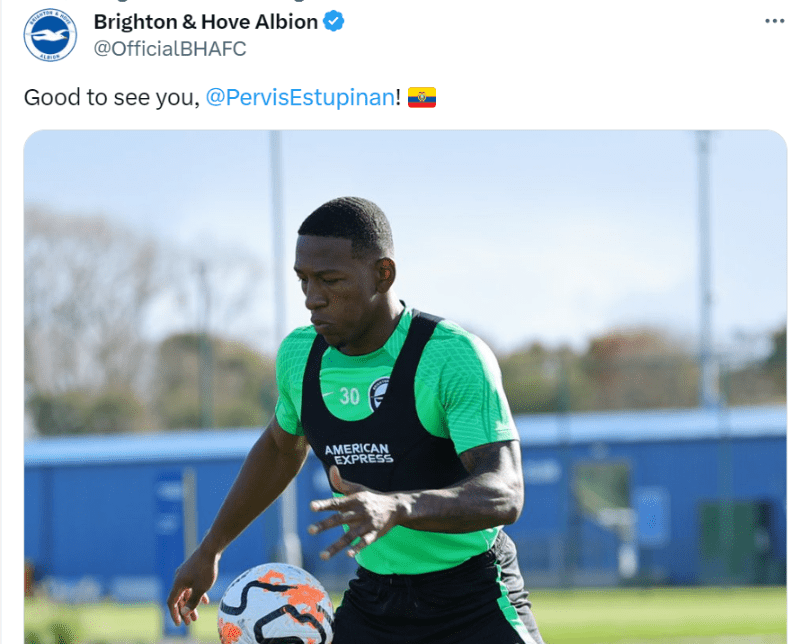
Task: Click the Nike swoosh on the green shirt
Action: [328, 394]
